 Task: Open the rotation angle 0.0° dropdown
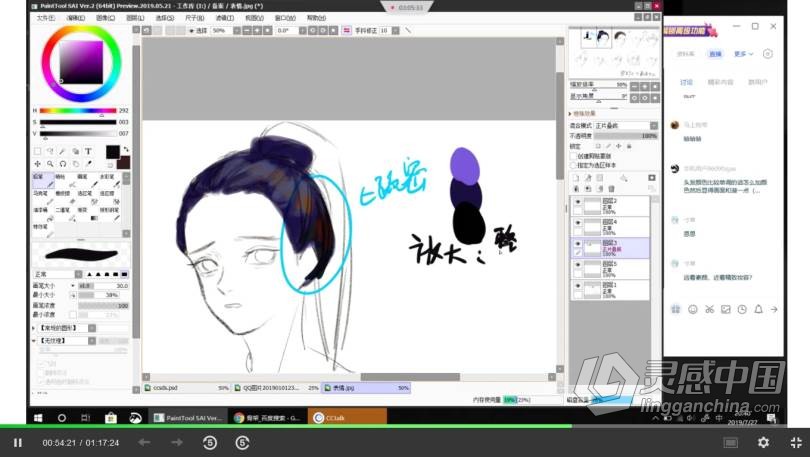[303, 30]
